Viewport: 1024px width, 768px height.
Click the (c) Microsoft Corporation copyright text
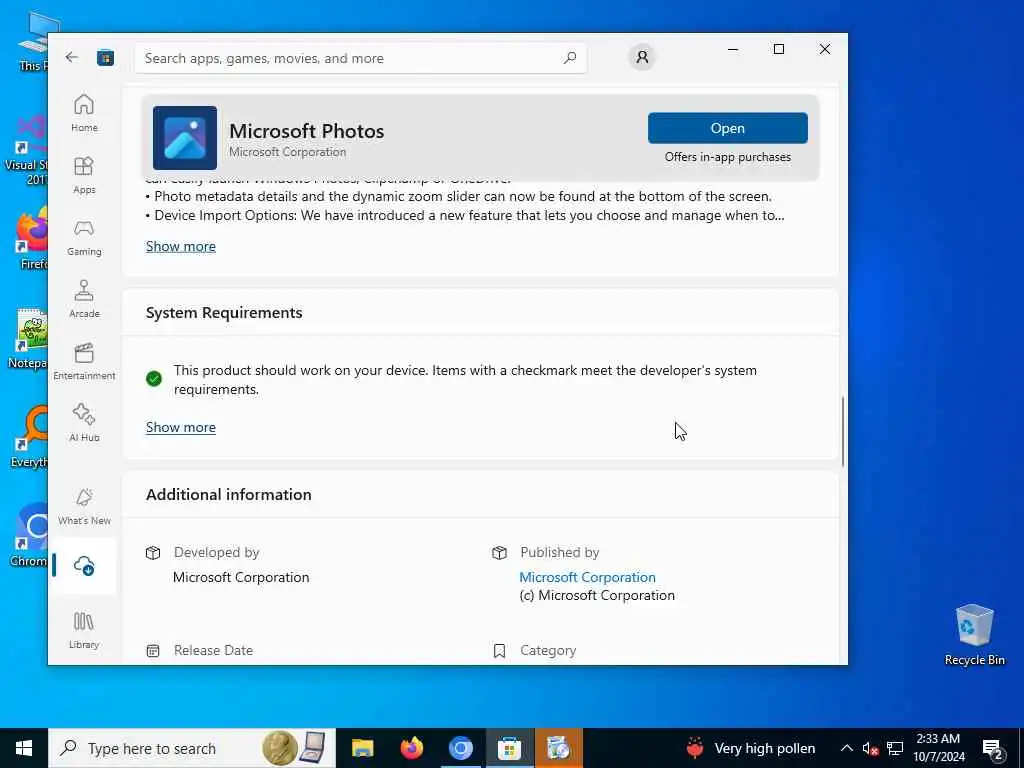(x=597, y=596)
